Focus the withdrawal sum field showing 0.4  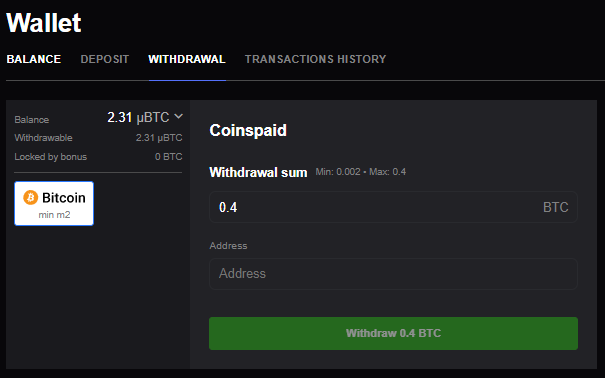coord(393,207)
